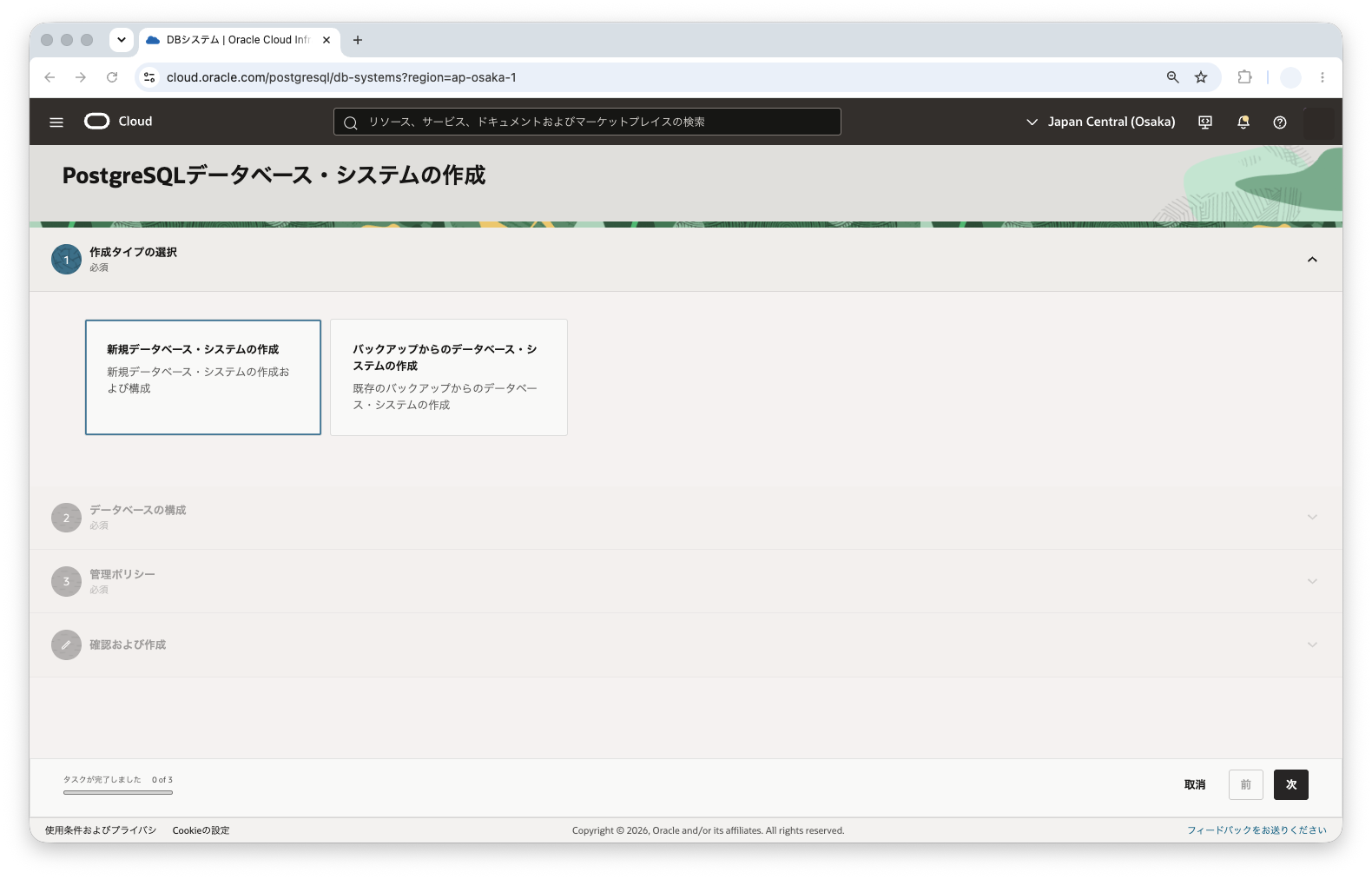Click the zoom magnifier icon in address bar
The image size is (1372, 879).
click(1173, 77)
